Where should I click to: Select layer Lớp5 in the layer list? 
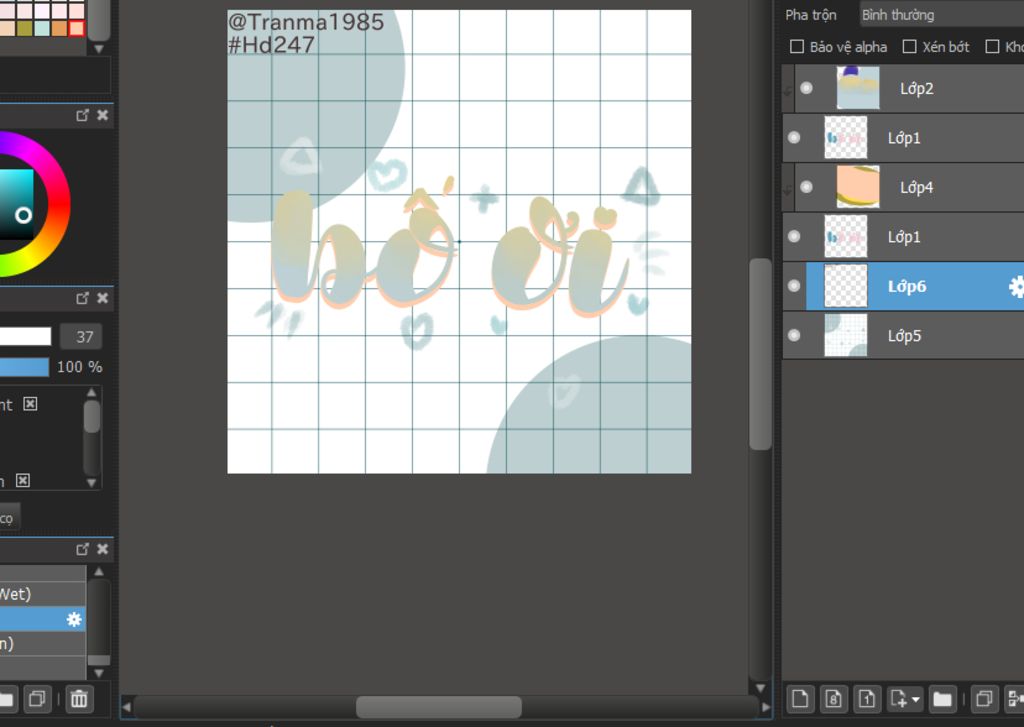point(903,335)
